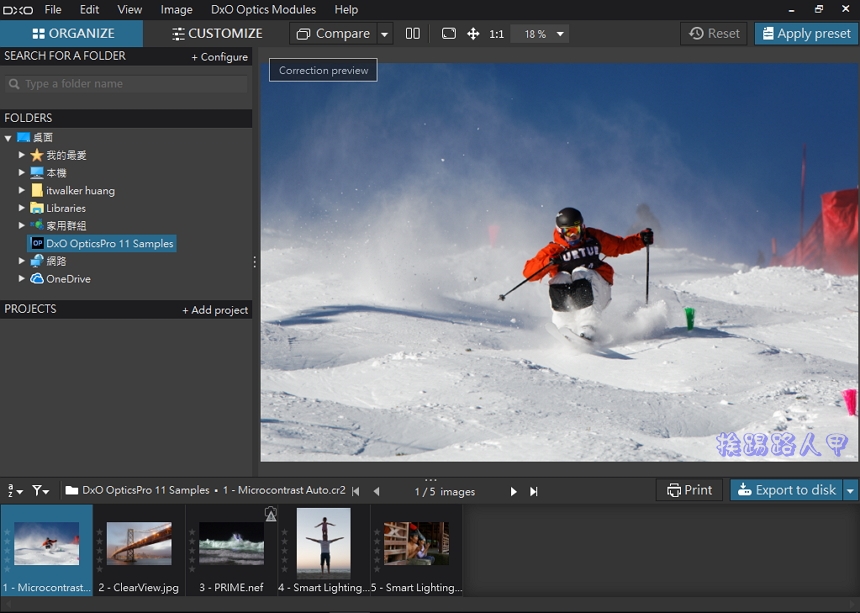Open the image filter dropdown
This screenshot has width=860, height=613.
click(40, 490)
